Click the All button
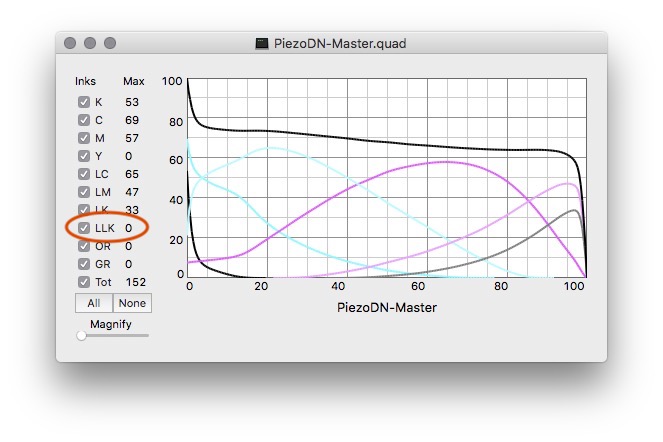The width and height of the screenshot is (663, 442). pyautogui.click(x=94, y=303)
